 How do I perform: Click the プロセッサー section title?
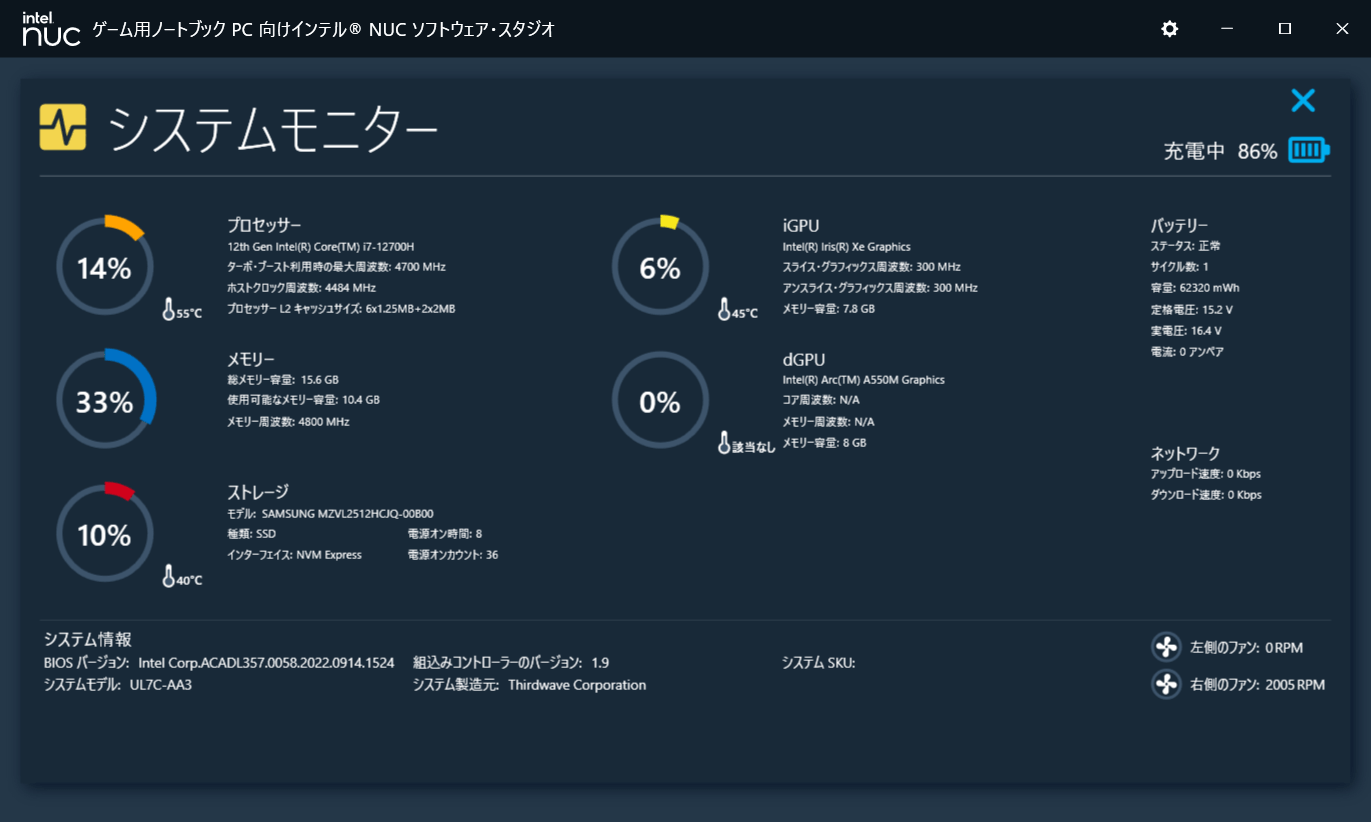point(264,225)
